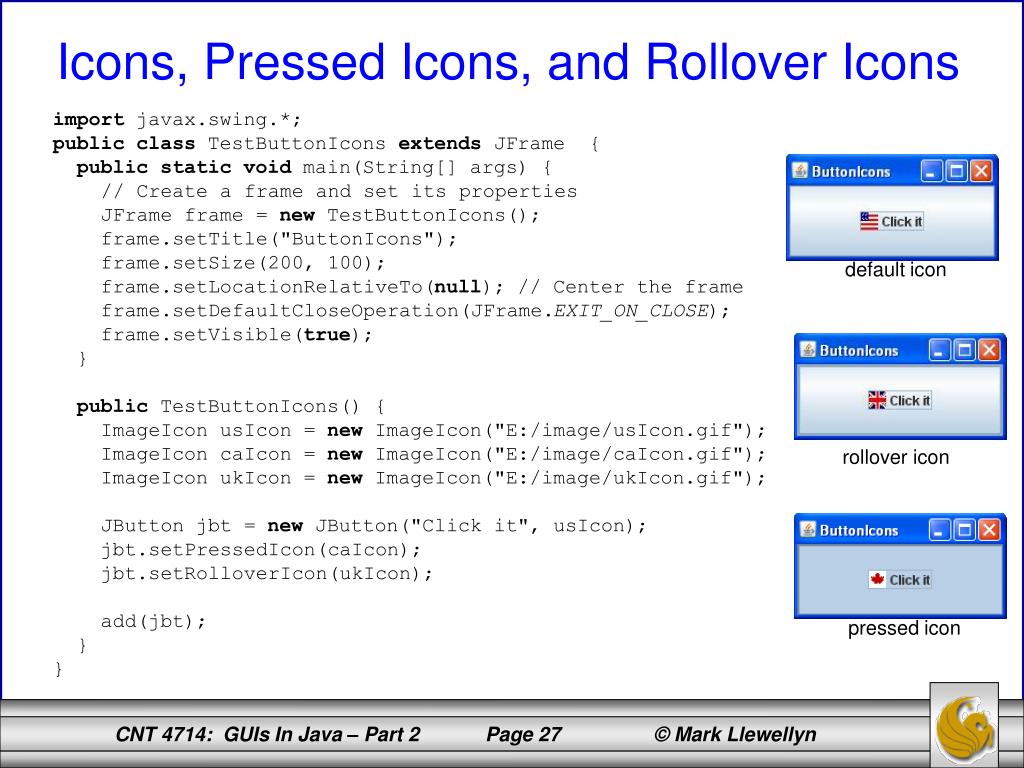Click 'frame.setVisible(true);' line

point(236,335)
